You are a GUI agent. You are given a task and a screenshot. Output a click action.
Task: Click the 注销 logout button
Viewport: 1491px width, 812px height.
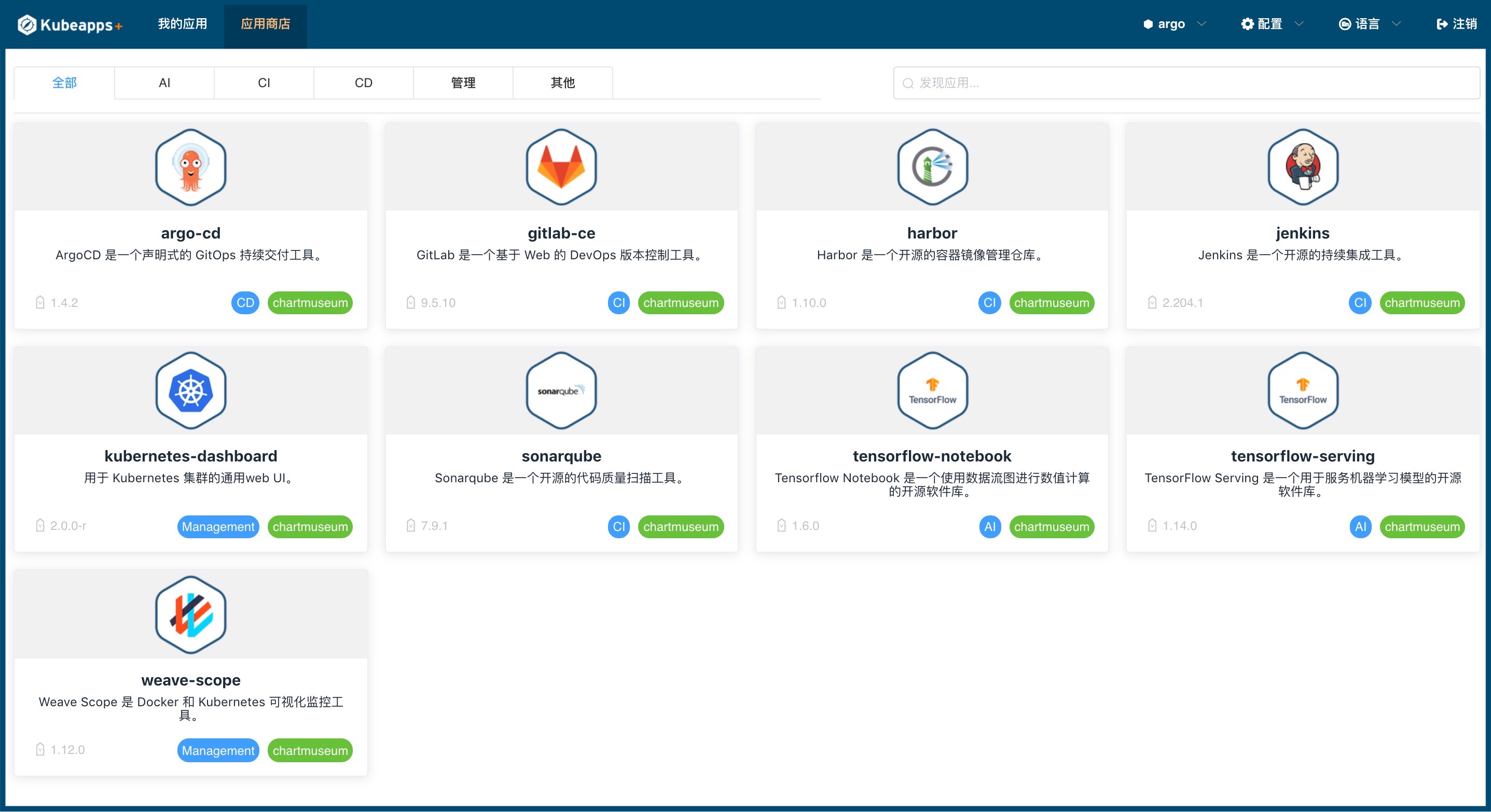point(1456,24)
